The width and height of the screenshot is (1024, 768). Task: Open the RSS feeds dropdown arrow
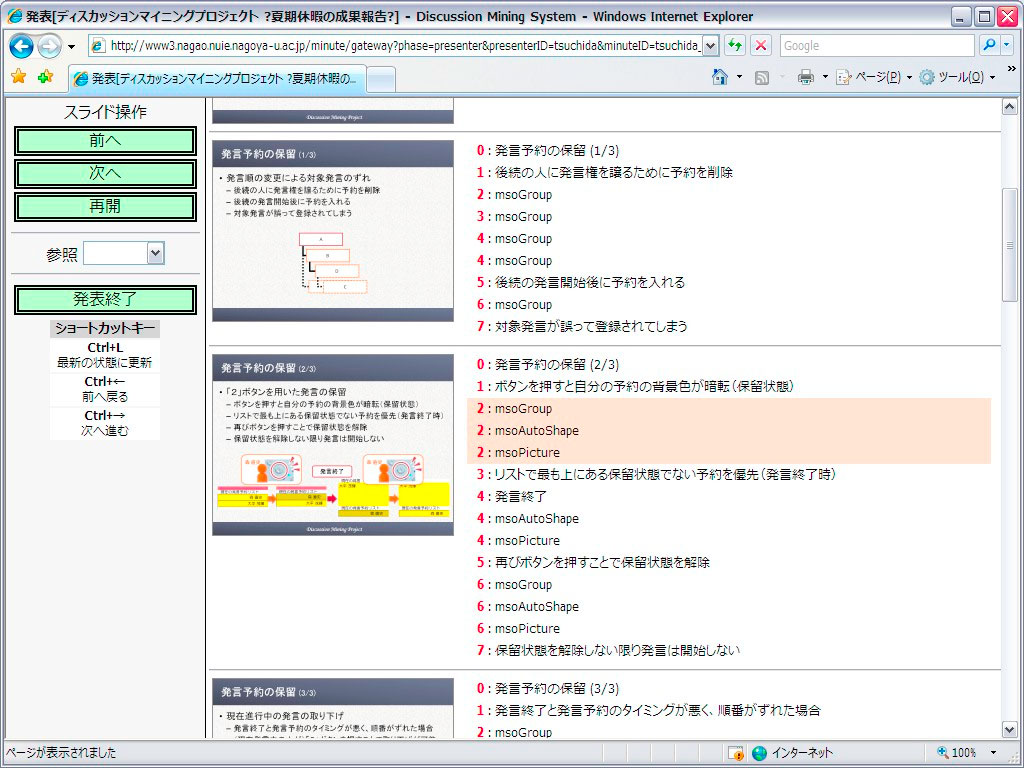tap(782, 77)
